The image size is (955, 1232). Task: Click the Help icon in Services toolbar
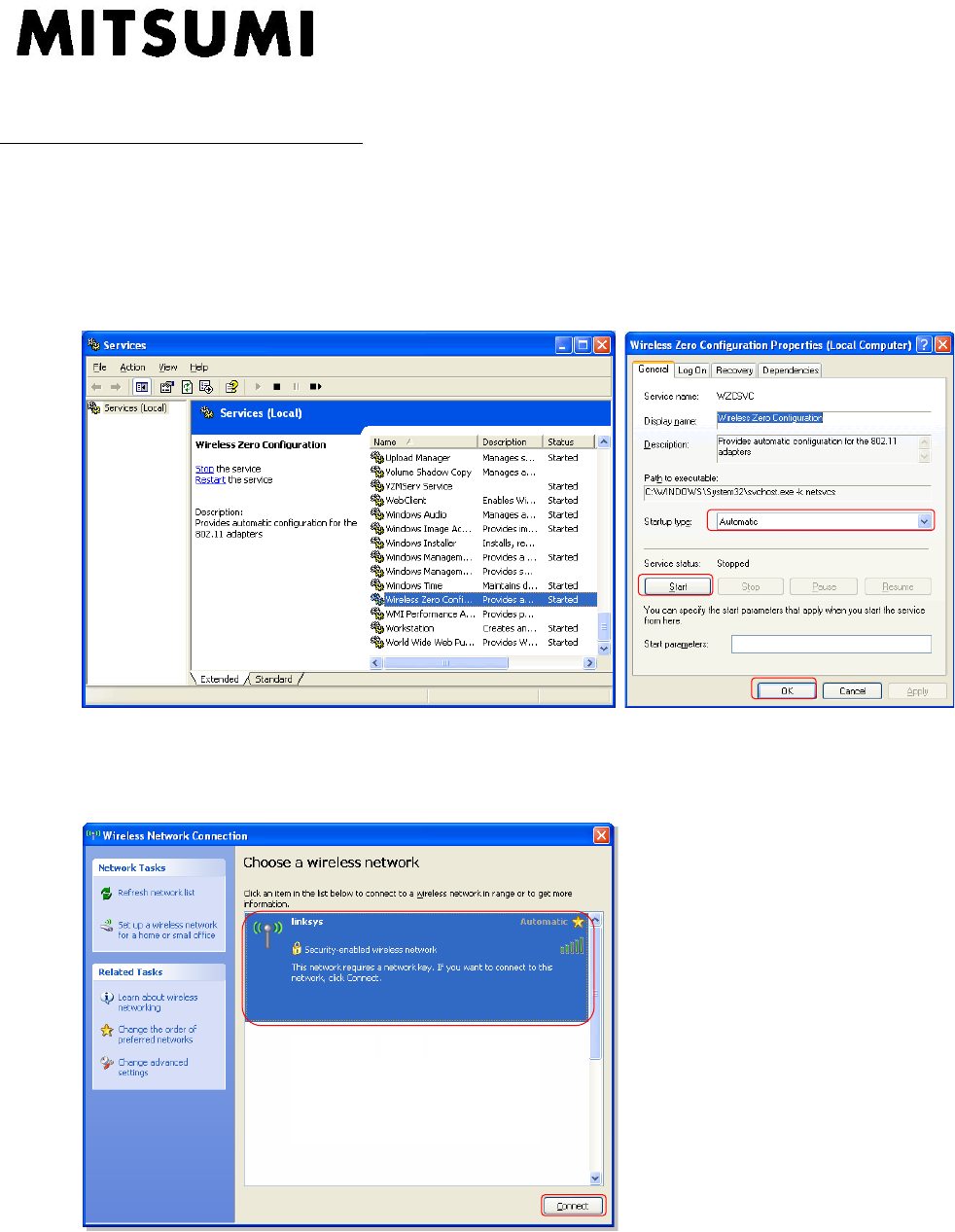(x=231, y=386)
